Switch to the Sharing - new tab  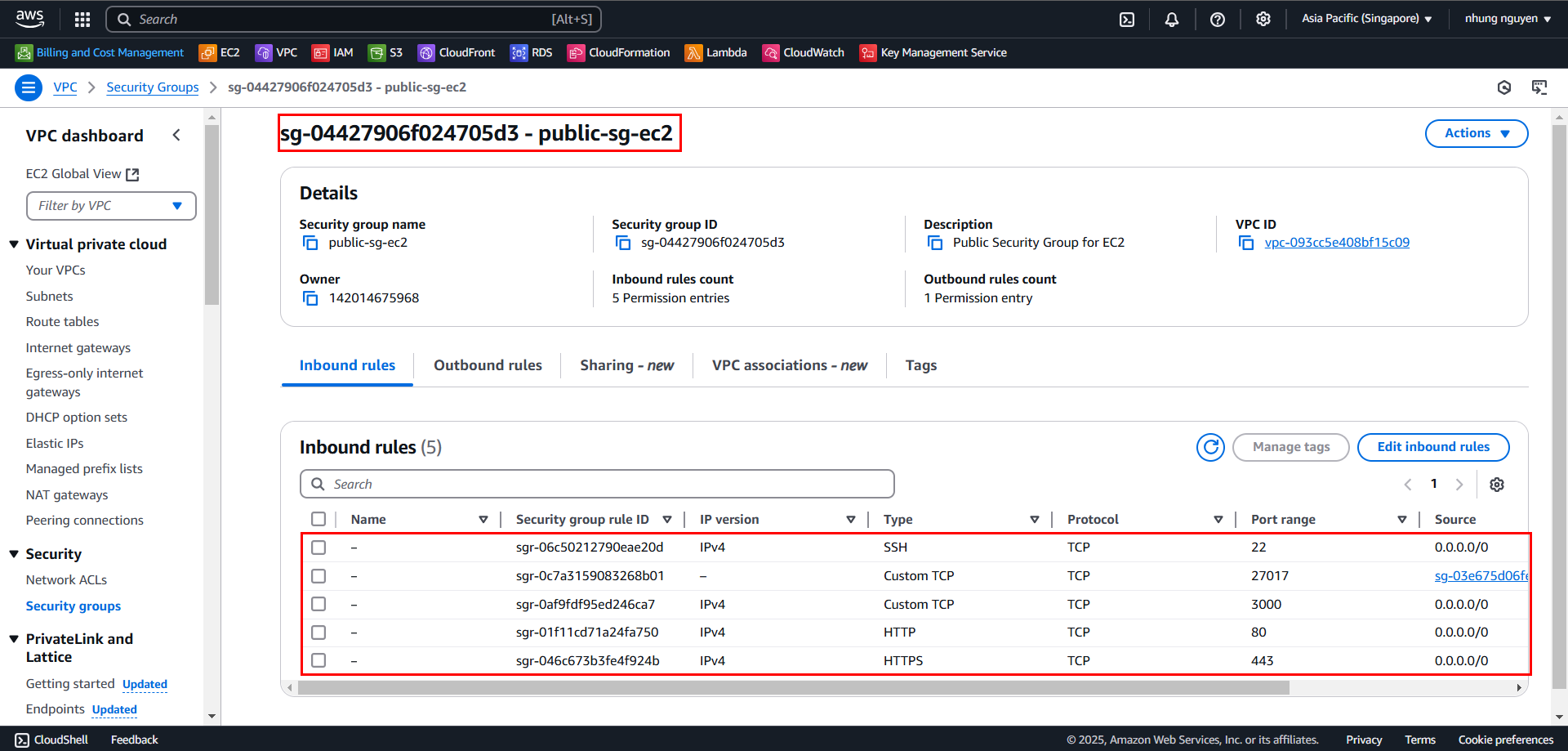[x=627, y=365]
